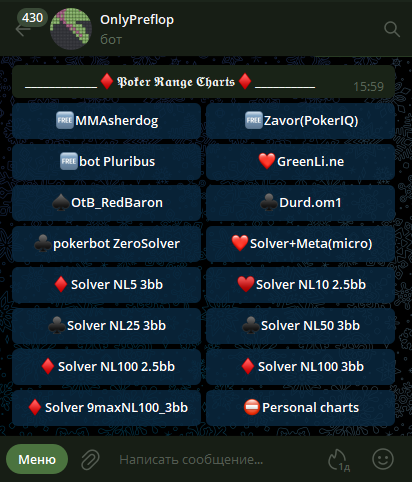The image size is (412, 482).
Task: Open the OnlyPreflop chat title
Action: click(137, 20)
